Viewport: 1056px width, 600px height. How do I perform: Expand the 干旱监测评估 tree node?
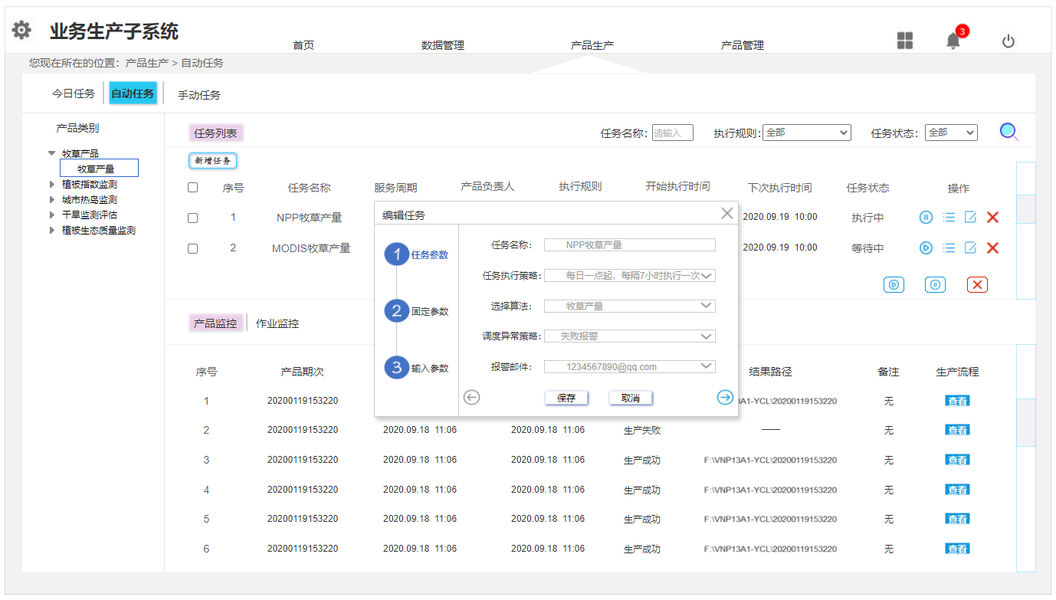(52, 215)
